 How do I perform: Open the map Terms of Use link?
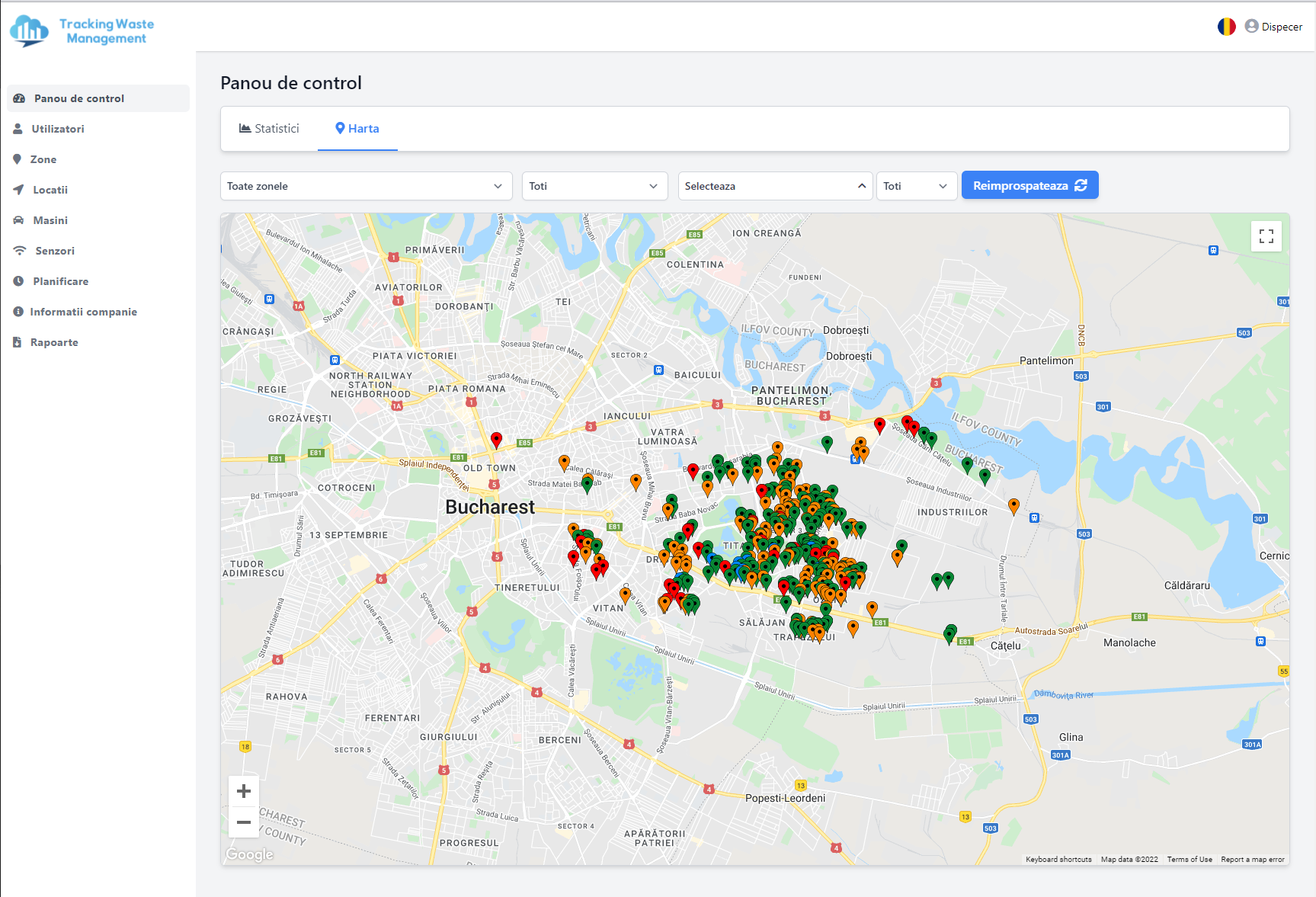(1190, 859)
